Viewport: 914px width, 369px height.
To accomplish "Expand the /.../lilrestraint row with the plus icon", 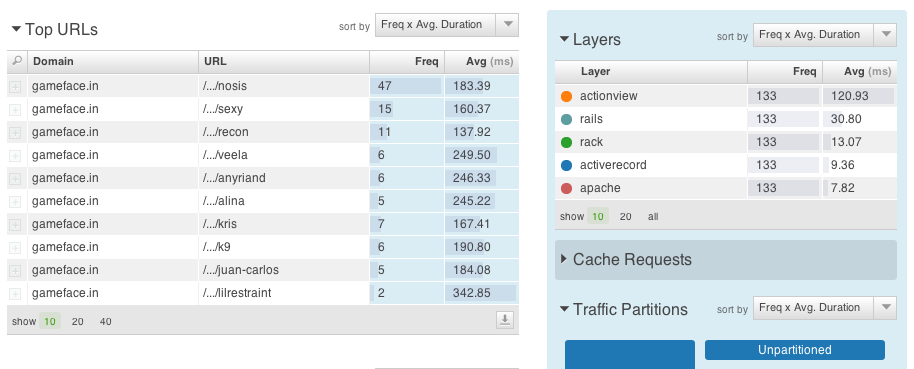I will click(15, 294).
